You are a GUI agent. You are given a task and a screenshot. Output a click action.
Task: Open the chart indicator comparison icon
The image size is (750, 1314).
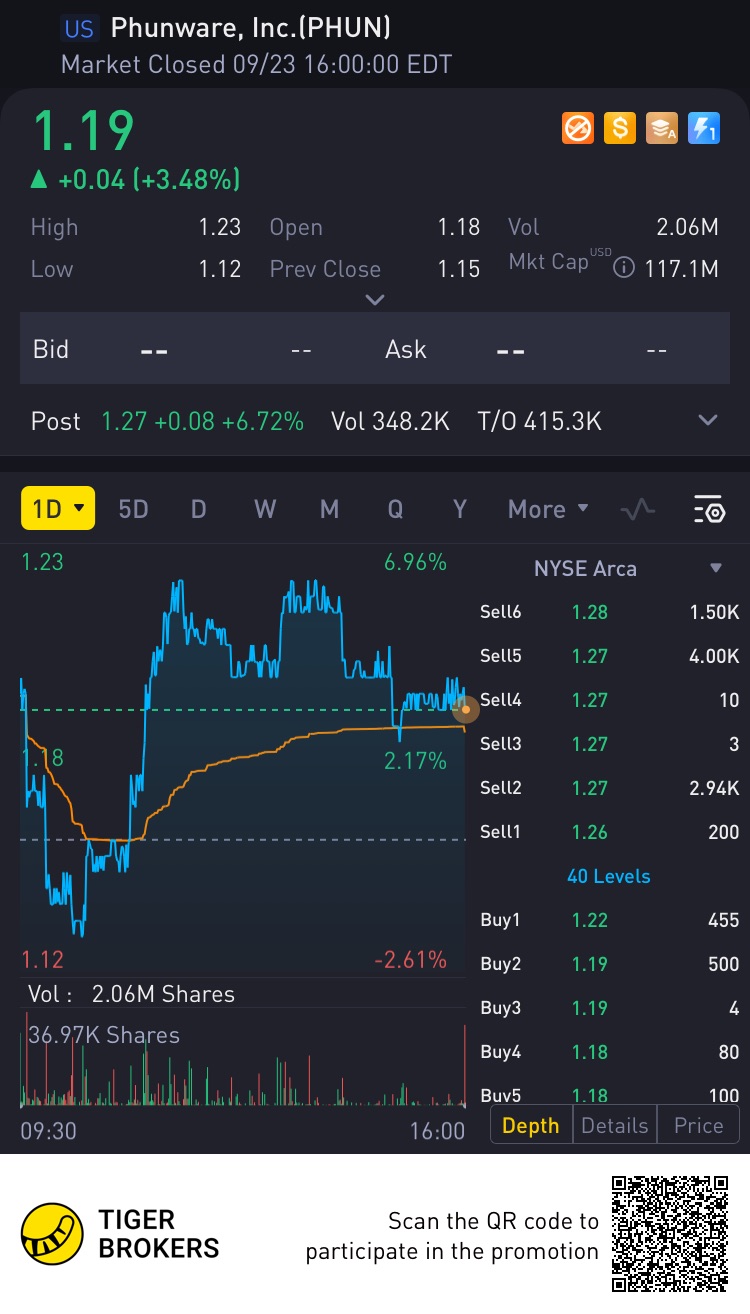tap(637, 509)
